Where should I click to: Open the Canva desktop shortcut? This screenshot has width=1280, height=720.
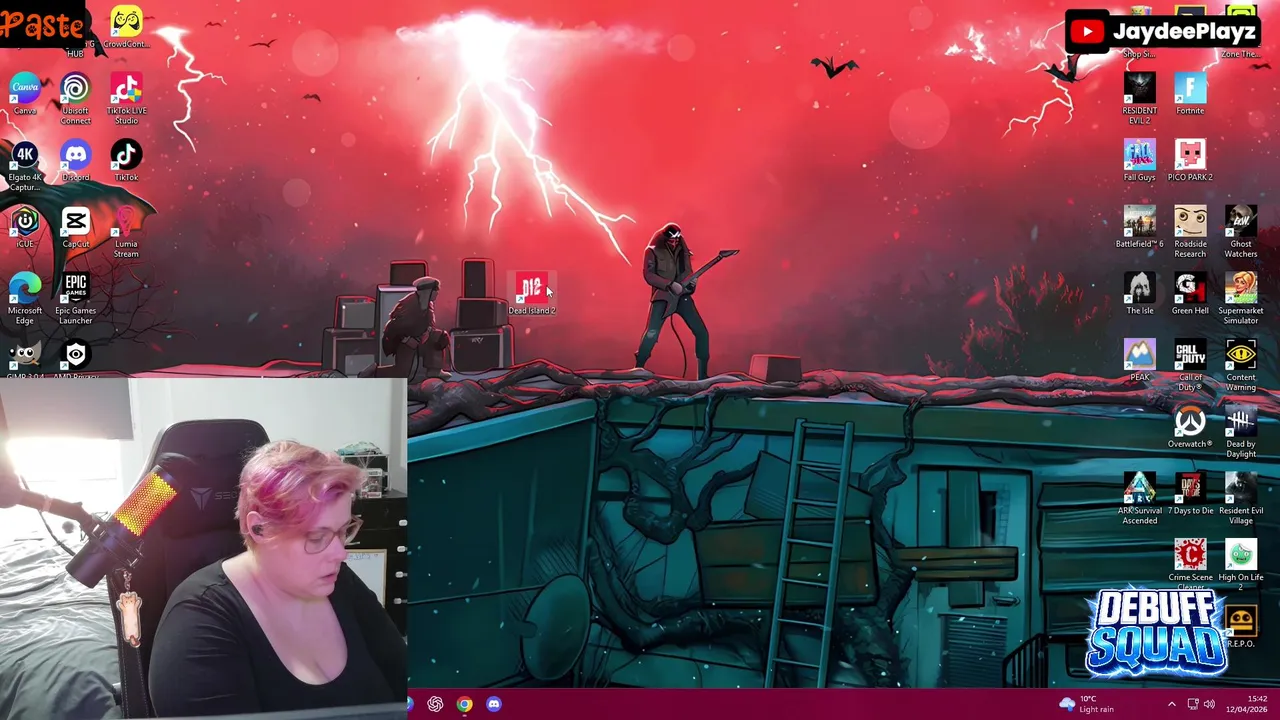[x=25, y=92]
